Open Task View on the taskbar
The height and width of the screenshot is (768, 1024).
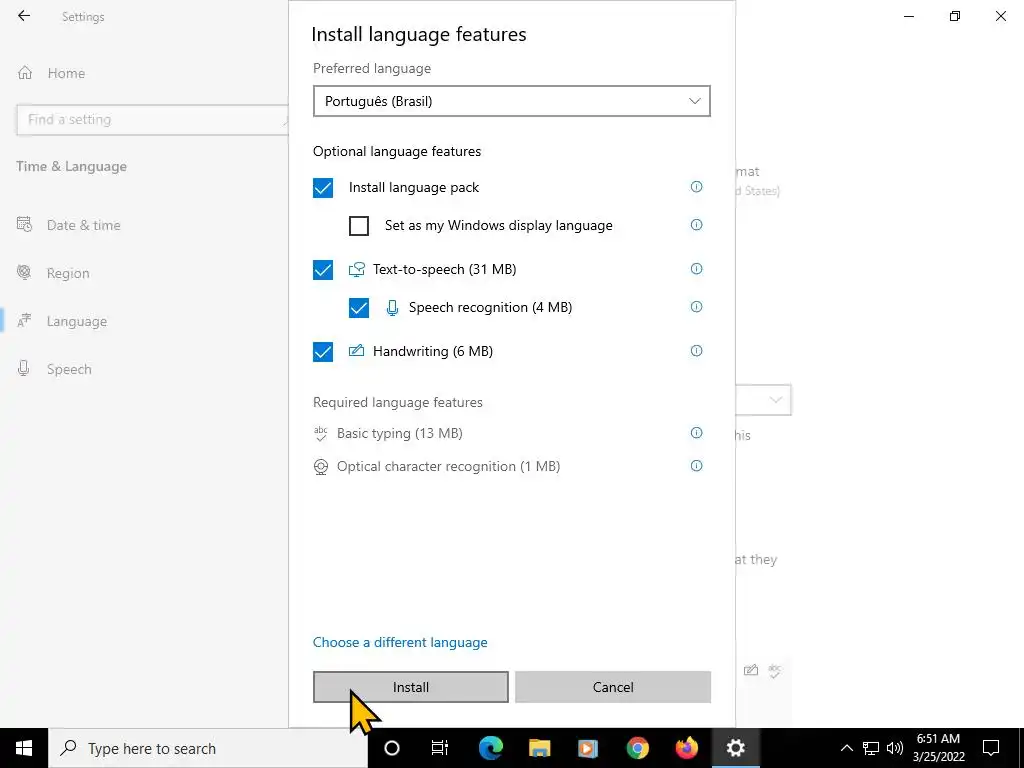click(440, 748)
